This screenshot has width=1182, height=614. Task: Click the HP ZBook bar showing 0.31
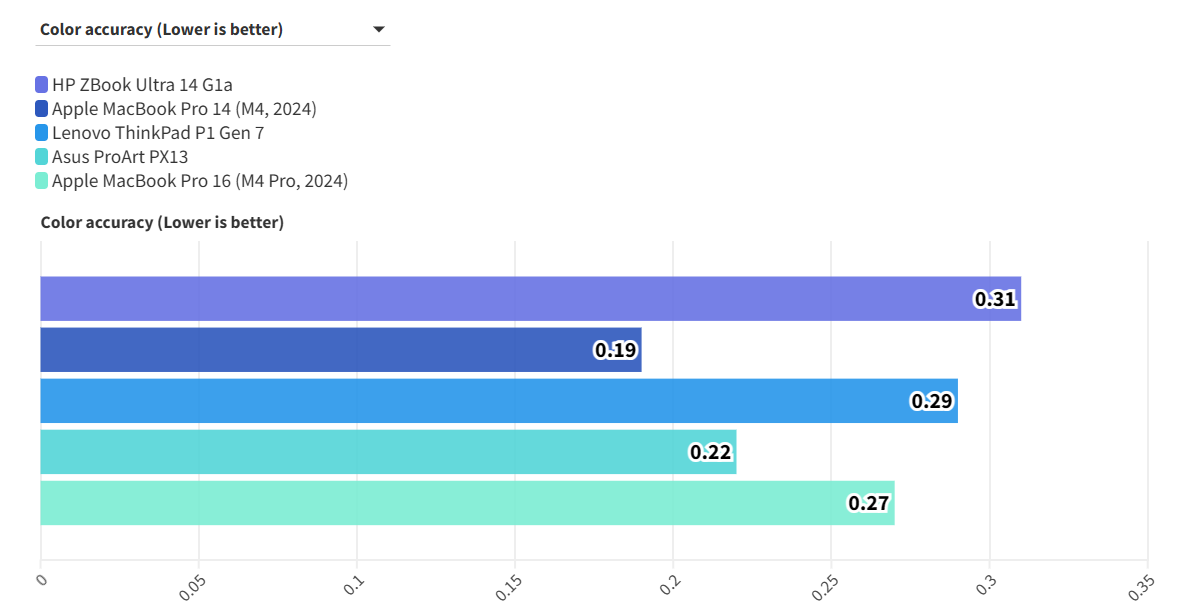click(500, 299)
